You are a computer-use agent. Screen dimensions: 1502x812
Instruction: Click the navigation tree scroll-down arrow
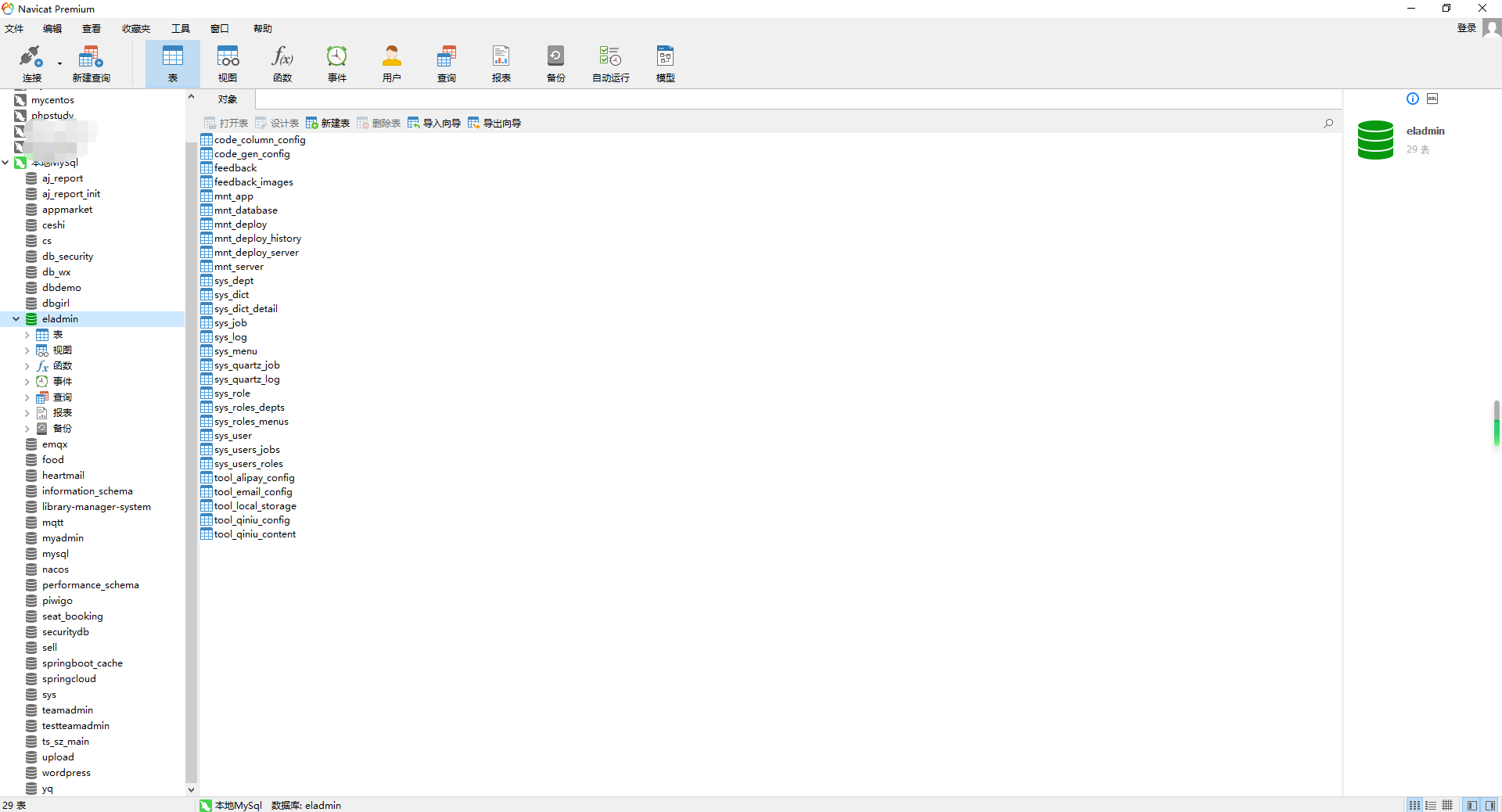coord(191,790)
